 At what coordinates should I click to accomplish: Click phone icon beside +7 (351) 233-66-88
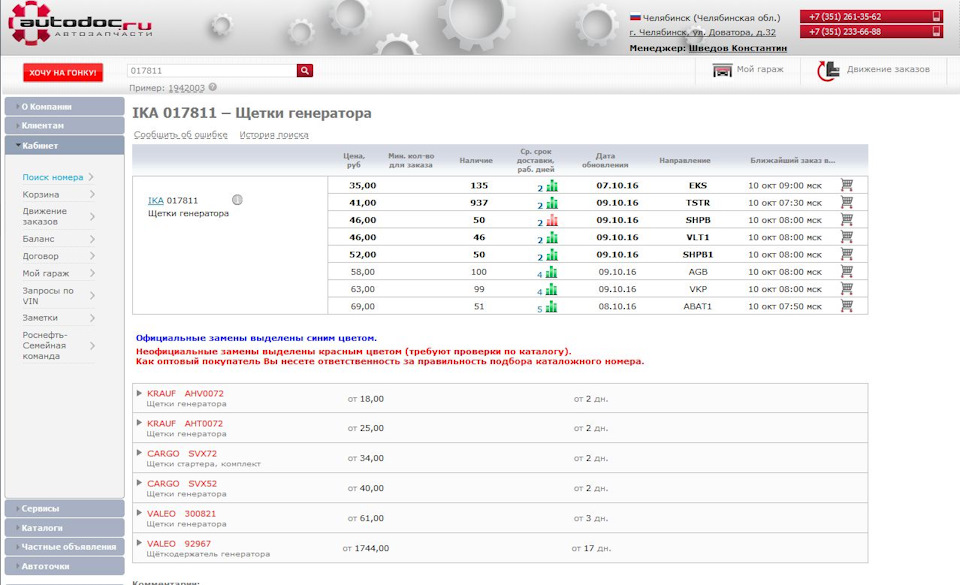click(x=936, y=31)
